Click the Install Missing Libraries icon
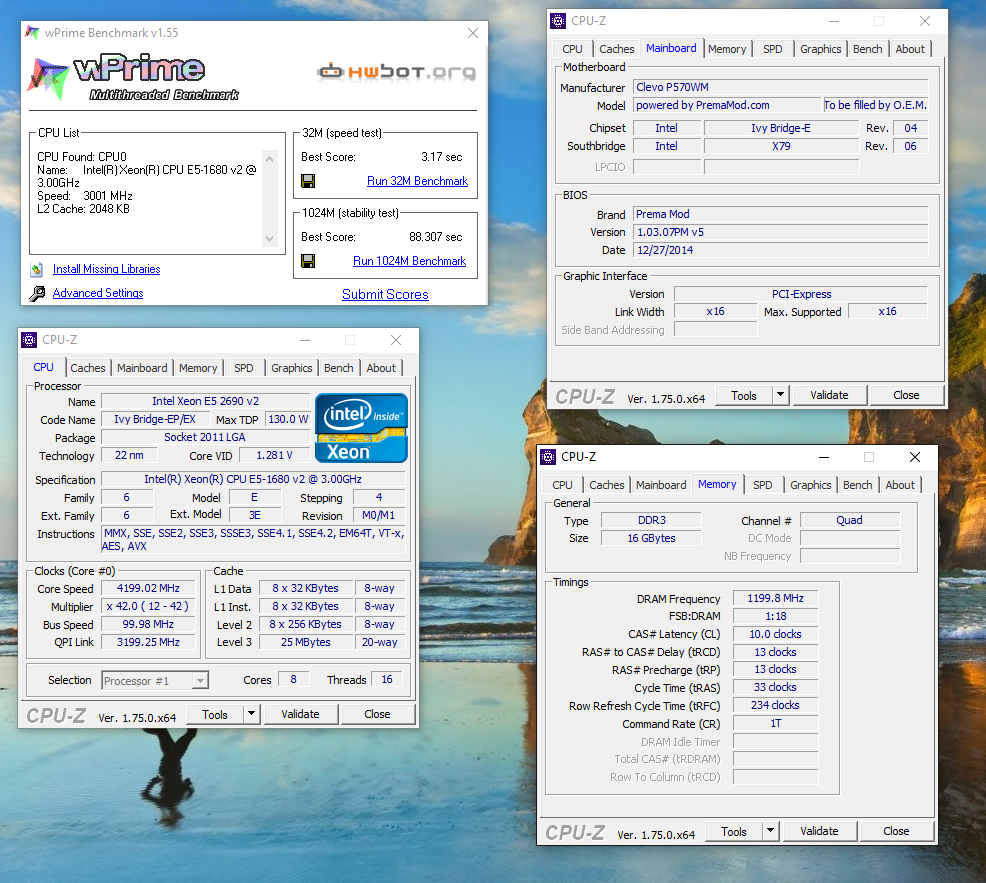The height and width of the screenshot is (883, 986). (36, 269)
